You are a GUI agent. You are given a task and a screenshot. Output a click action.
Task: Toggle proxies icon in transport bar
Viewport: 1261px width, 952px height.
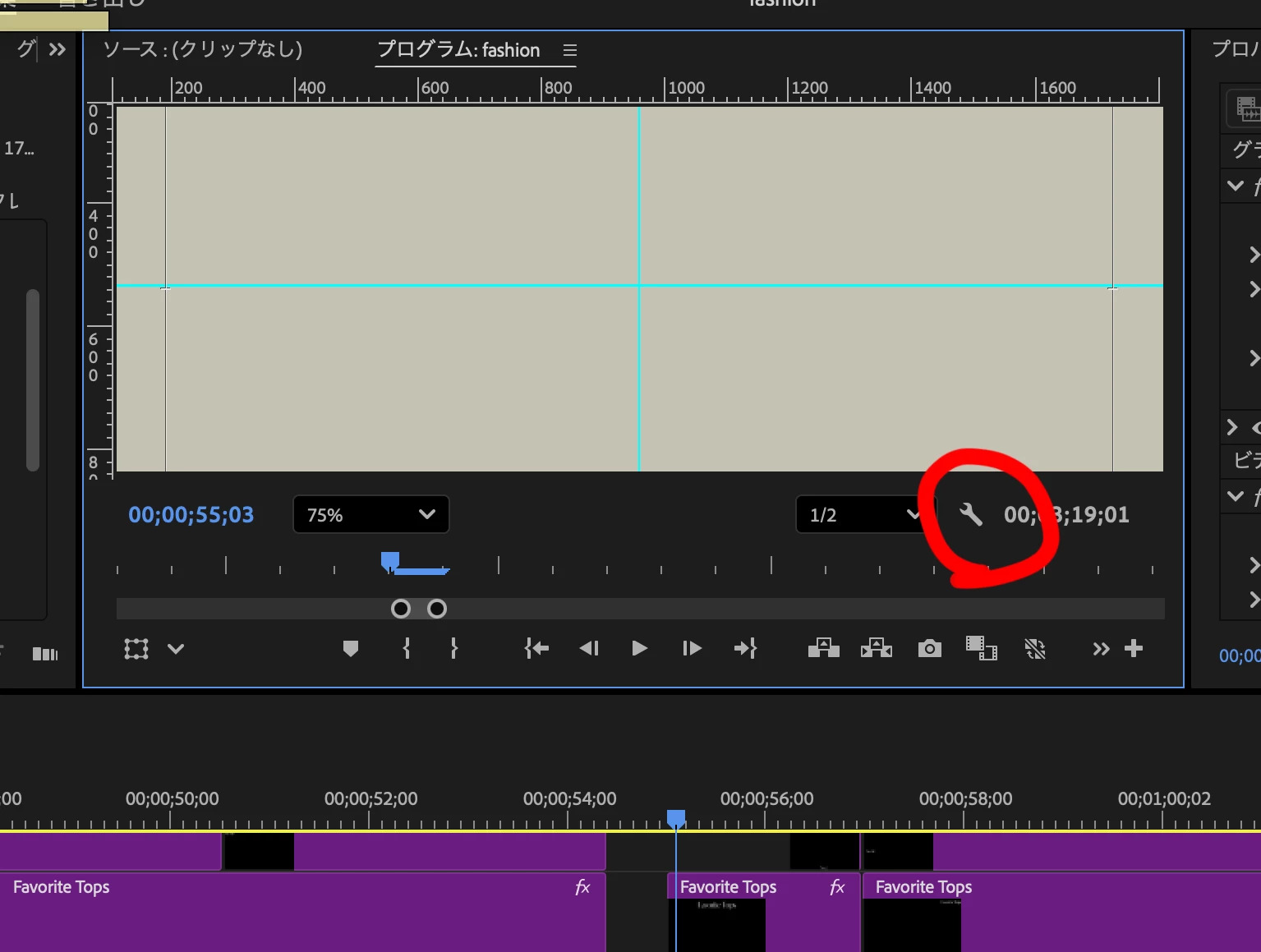click(x=1035, y=650)
